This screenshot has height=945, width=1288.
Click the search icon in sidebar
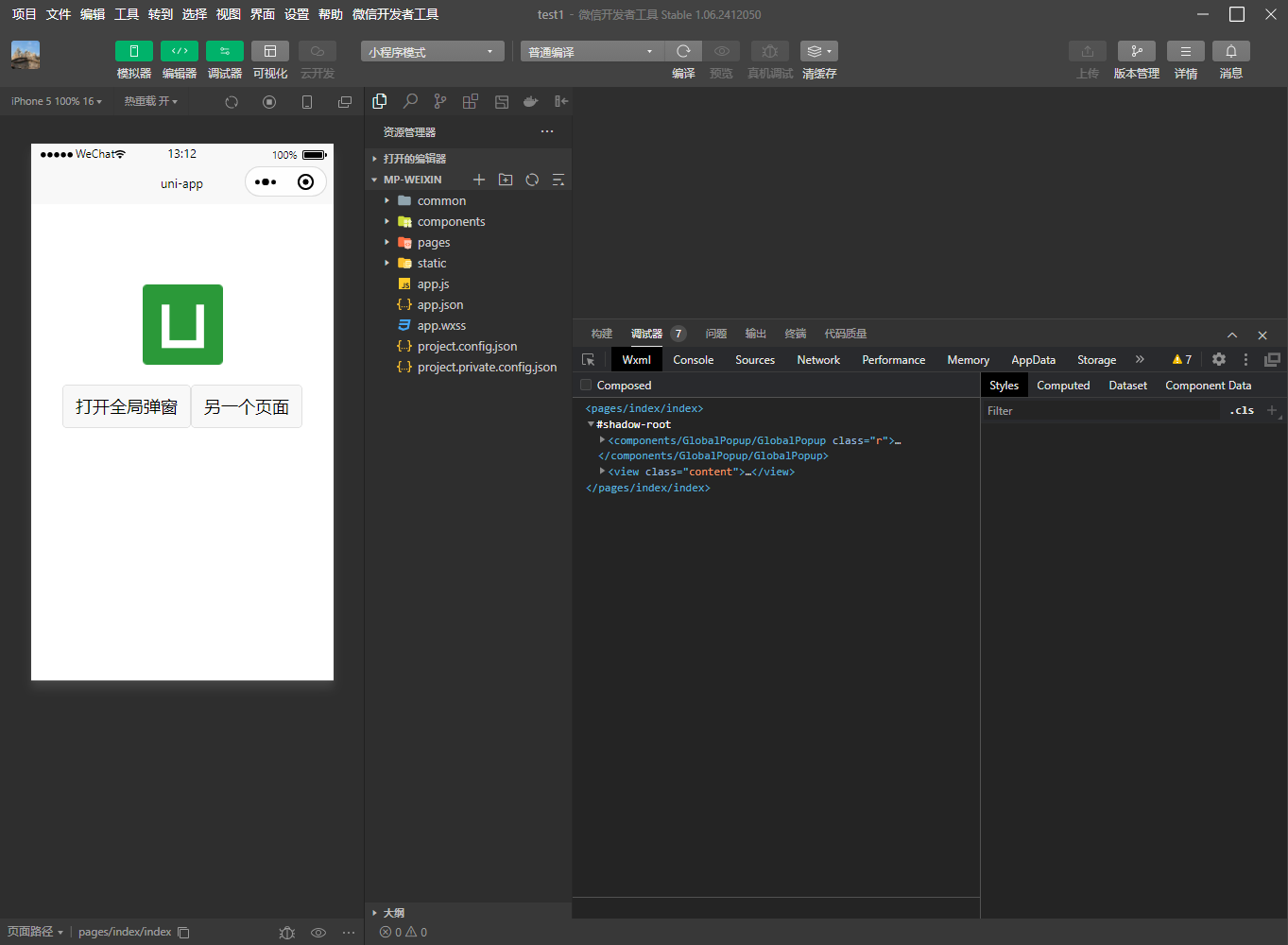(410, 101)
